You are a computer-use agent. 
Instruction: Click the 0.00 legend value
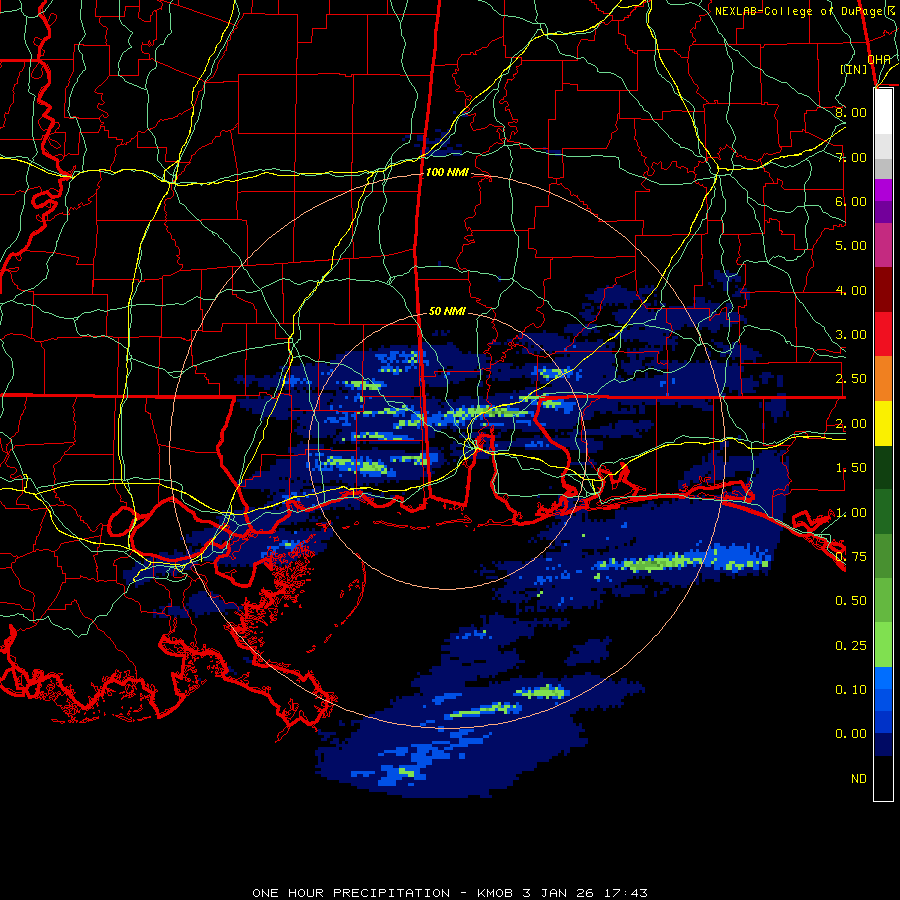tap(851, 734)
